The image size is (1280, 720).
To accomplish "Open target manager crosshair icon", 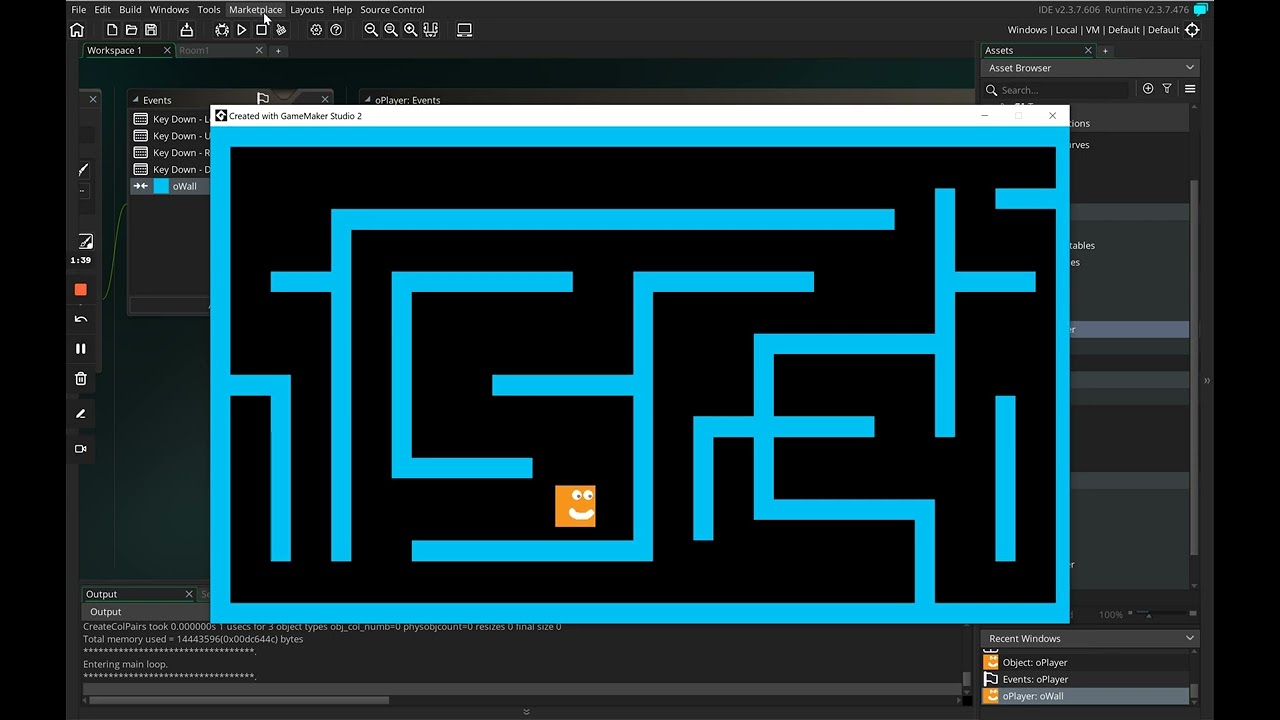I will click(1192, 30).
